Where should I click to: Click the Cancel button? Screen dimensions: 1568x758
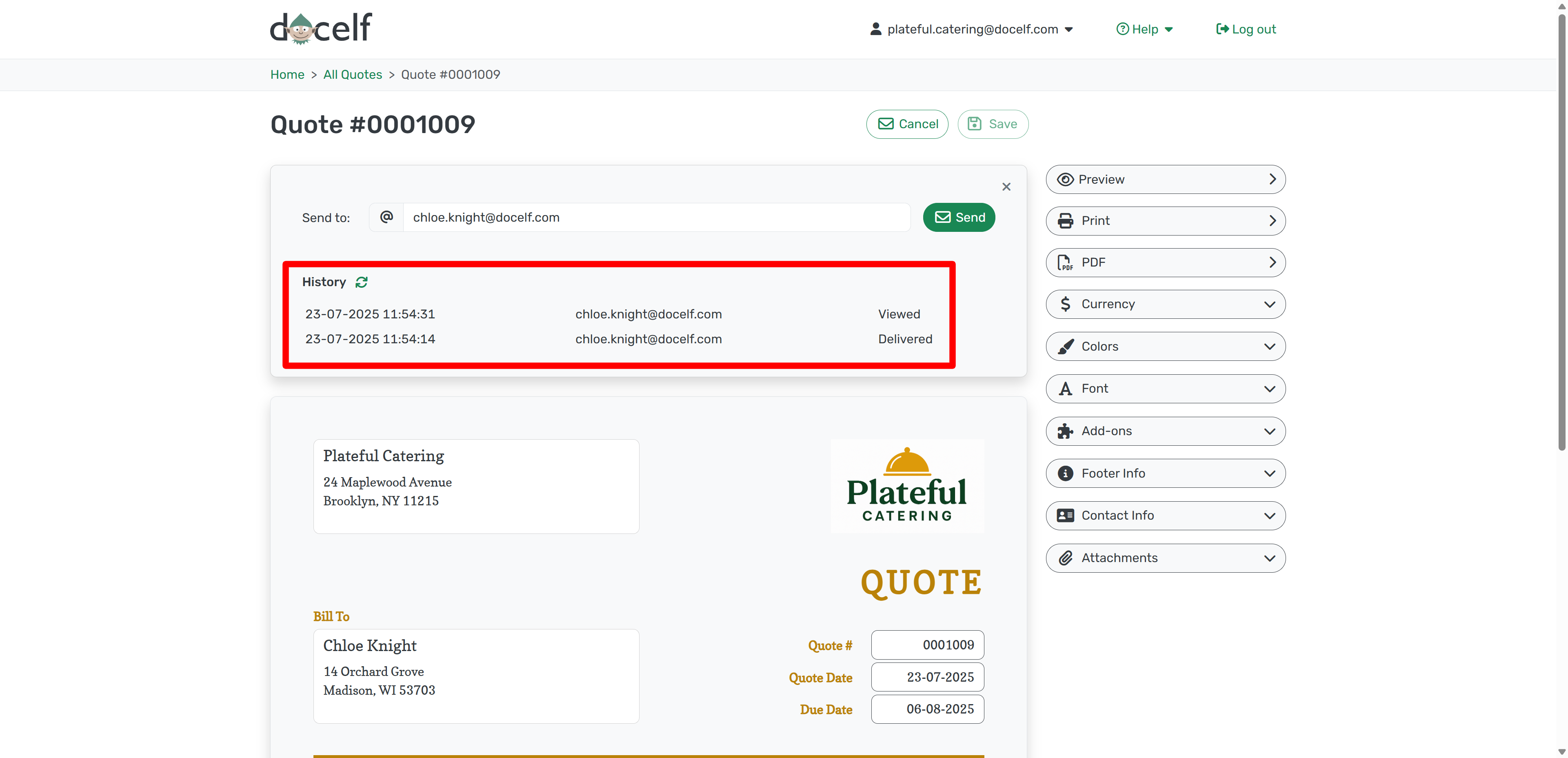click(x=907, y=124)
